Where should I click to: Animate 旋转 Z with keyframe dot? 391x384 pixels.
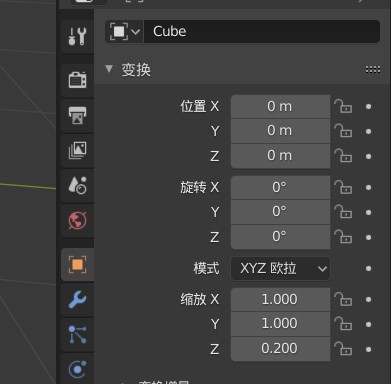click(x=368, y=237)
